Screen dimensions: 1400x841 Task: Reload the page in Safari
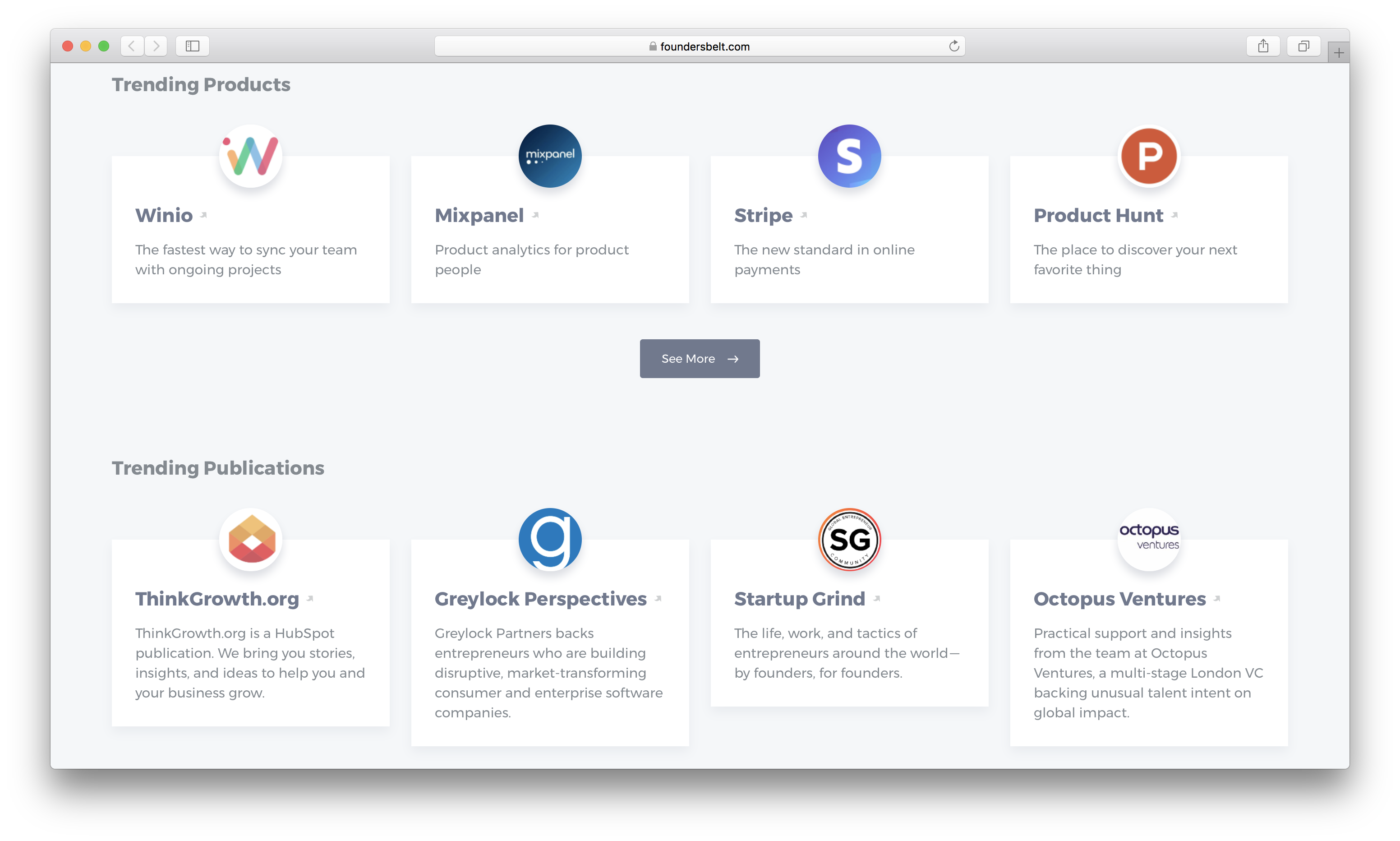click(954, 46)
